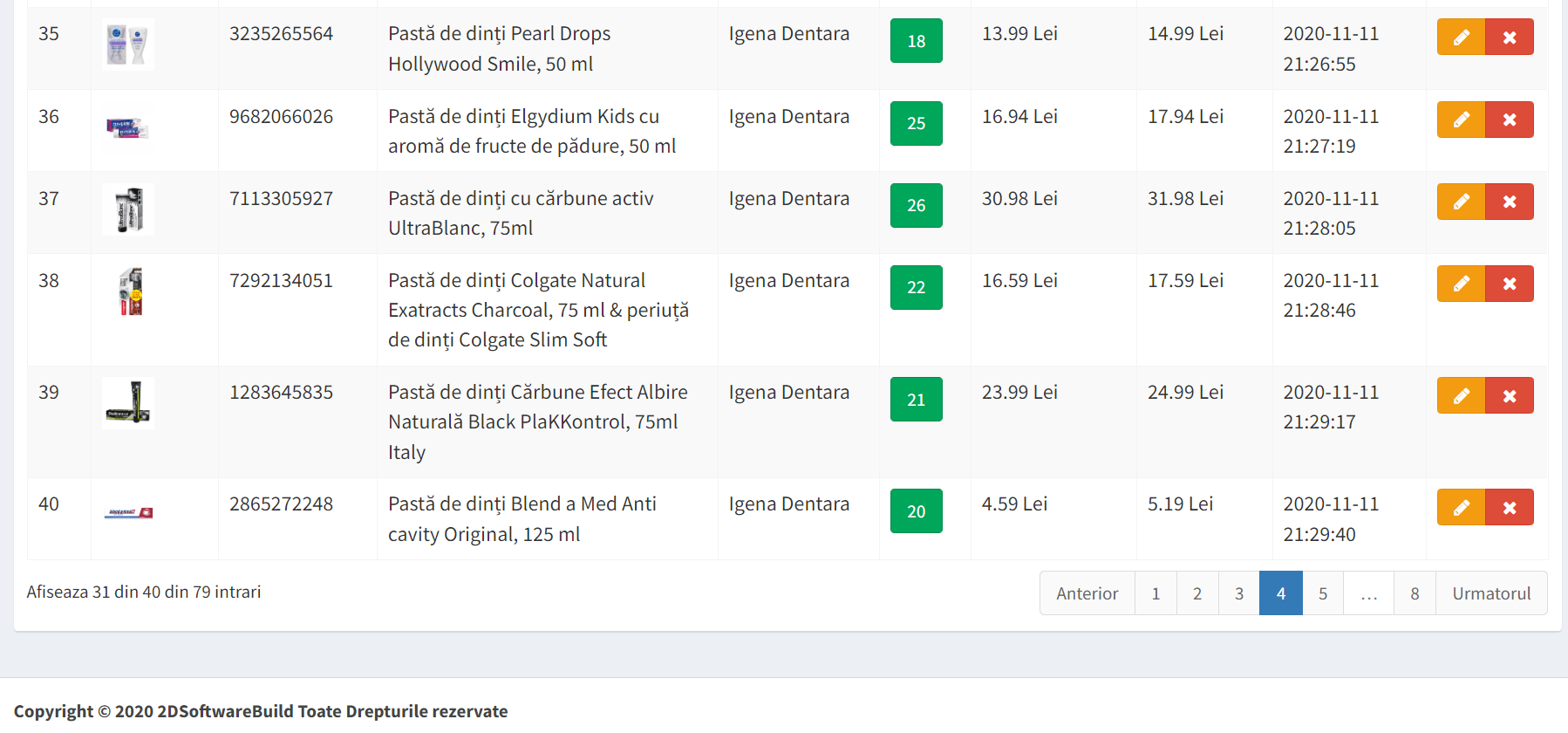Open the UltraBlanc charcoal toothpaste thumbnail
Image resolution: width=1568 pixels, height=733 pixels.
click(x=128, y=209)
